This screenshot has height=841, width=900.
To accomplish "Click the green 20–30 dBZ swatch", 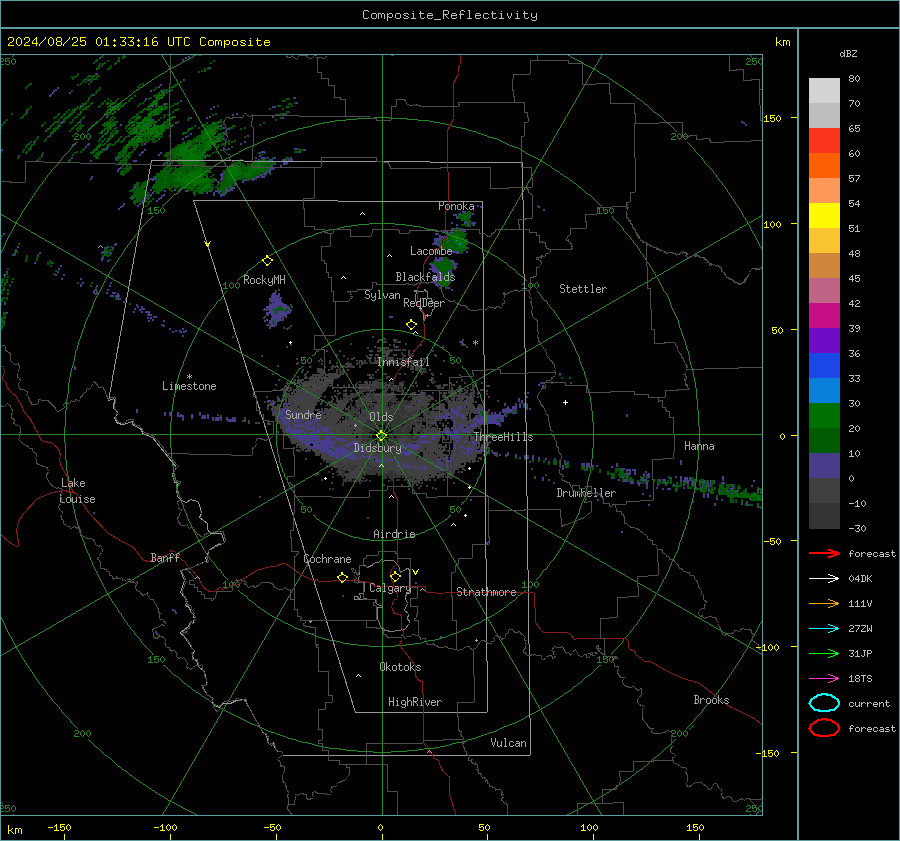I will click(824, 416).
